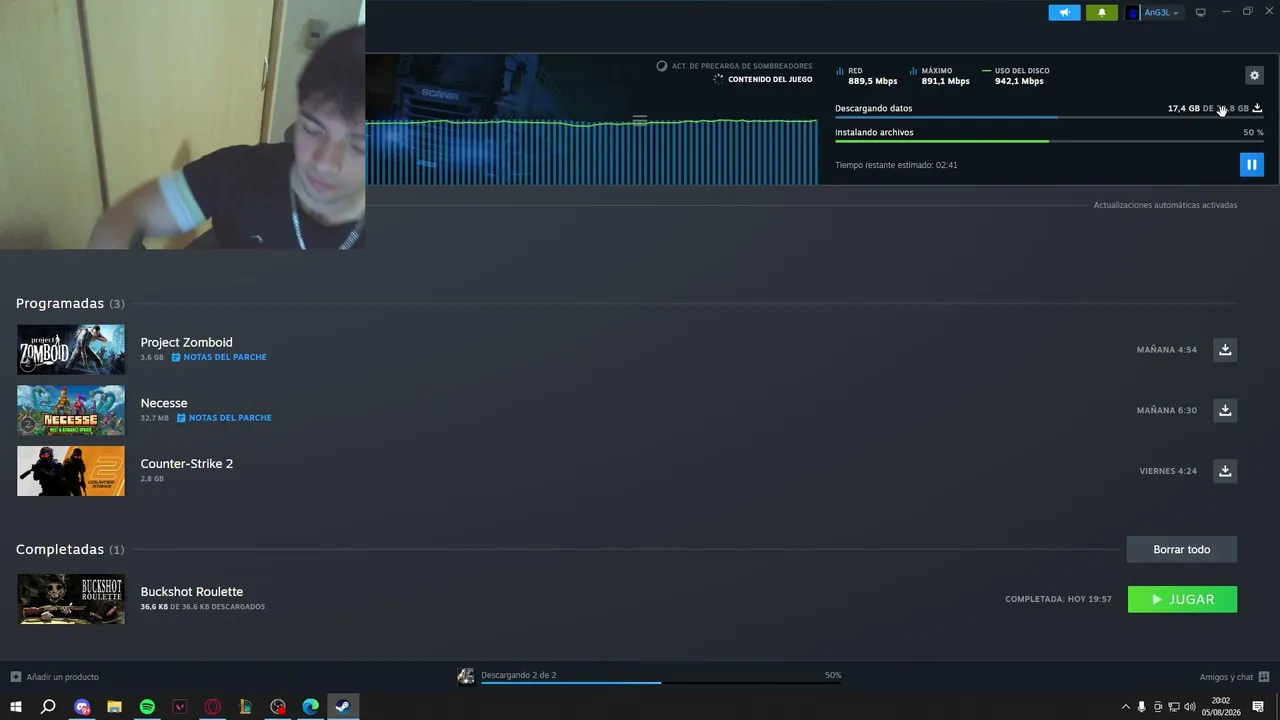Open the Windows Start menu
The height and width of the screenshot is (720, 1280).
(x=16, y=707)
